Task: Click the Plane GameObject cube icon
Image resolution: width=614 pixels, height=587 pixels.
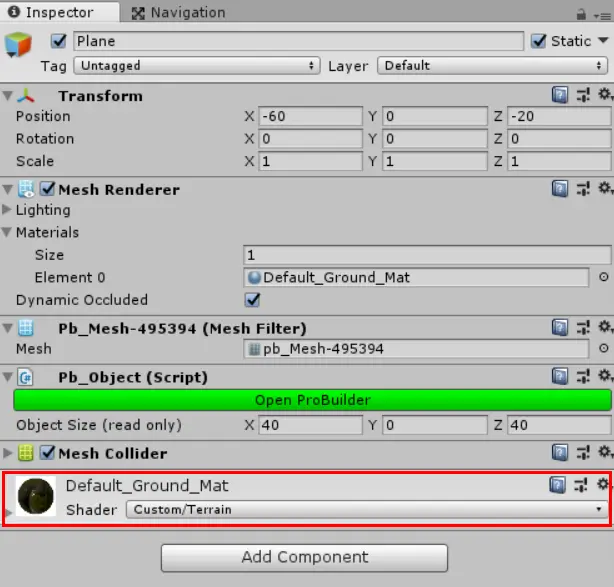Action: [18, 44]
